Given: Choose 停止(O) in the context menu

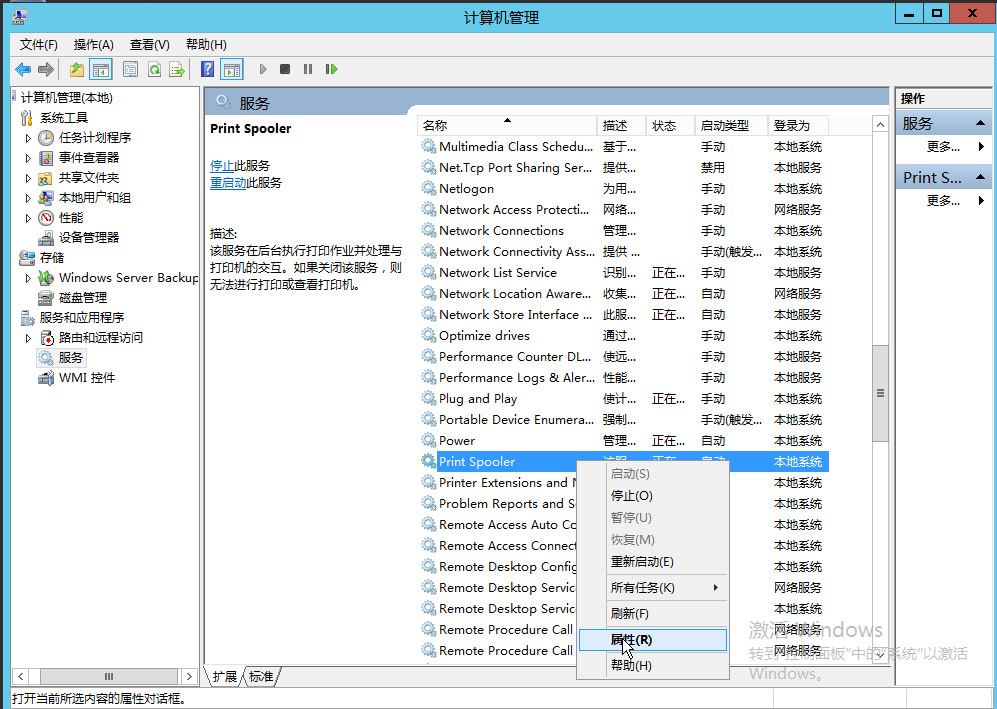Looking at the screenshot, I should point(653,496).
